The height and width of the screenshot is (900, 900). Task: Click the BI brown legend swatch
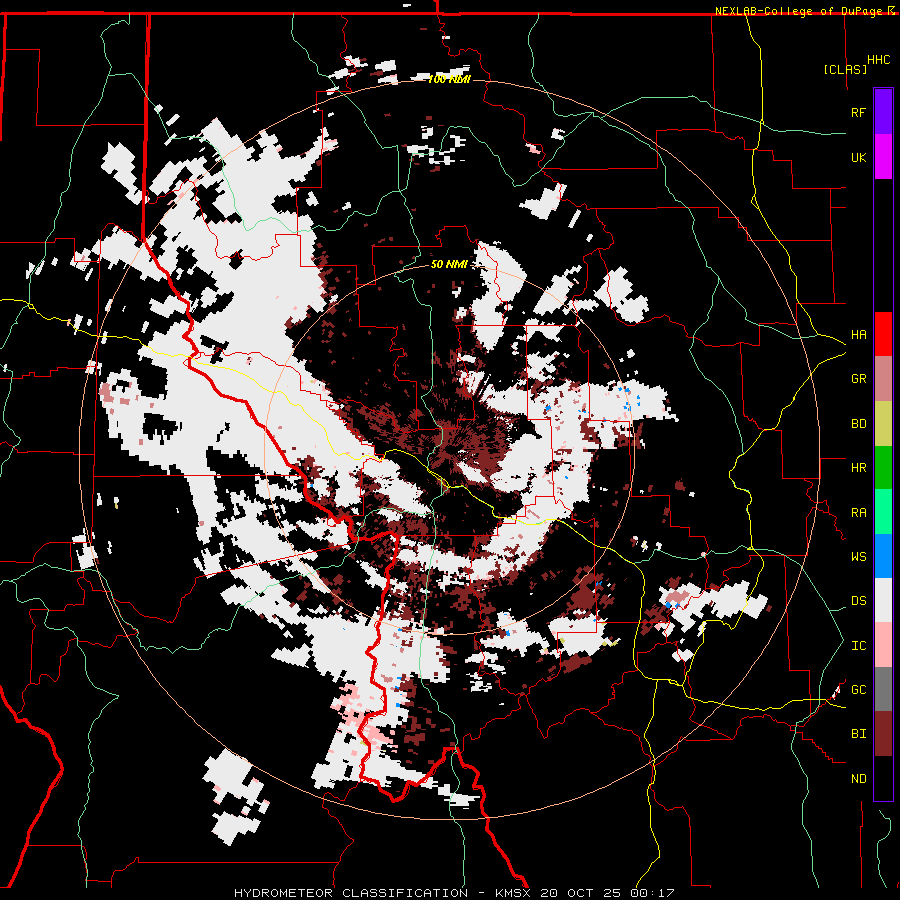pyautogui.click(x=883, y=734)
